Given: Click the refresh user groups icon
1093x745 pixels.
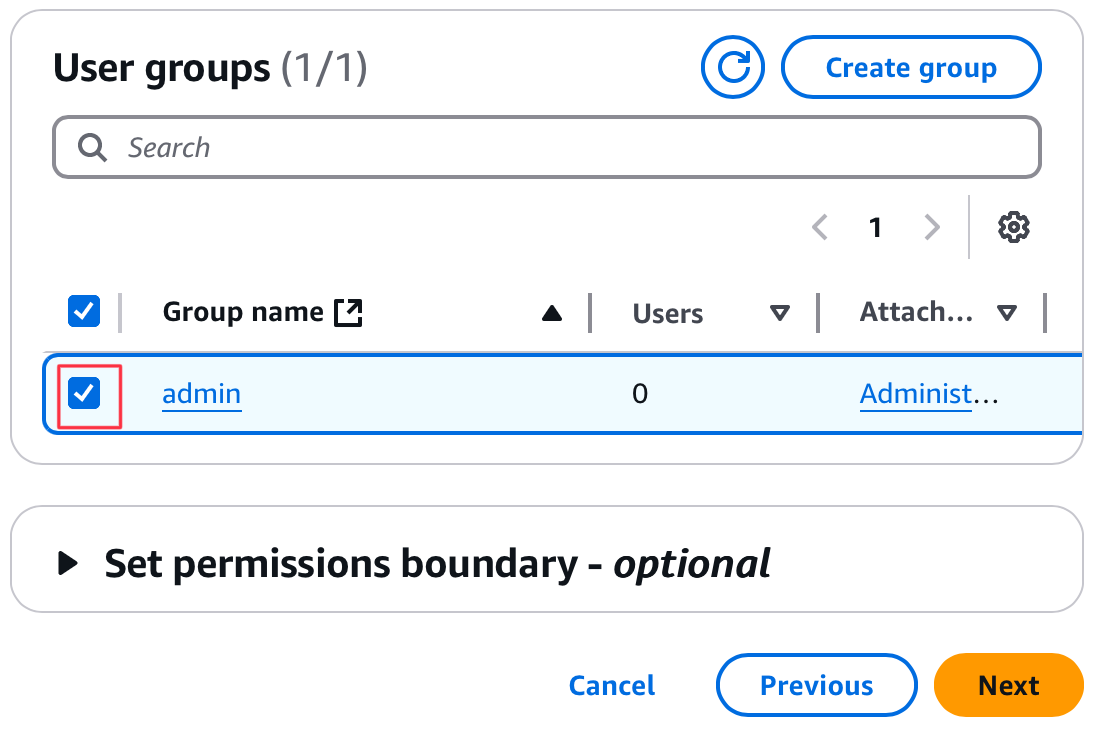Looking at the screenshot, I should pos(733,68).
